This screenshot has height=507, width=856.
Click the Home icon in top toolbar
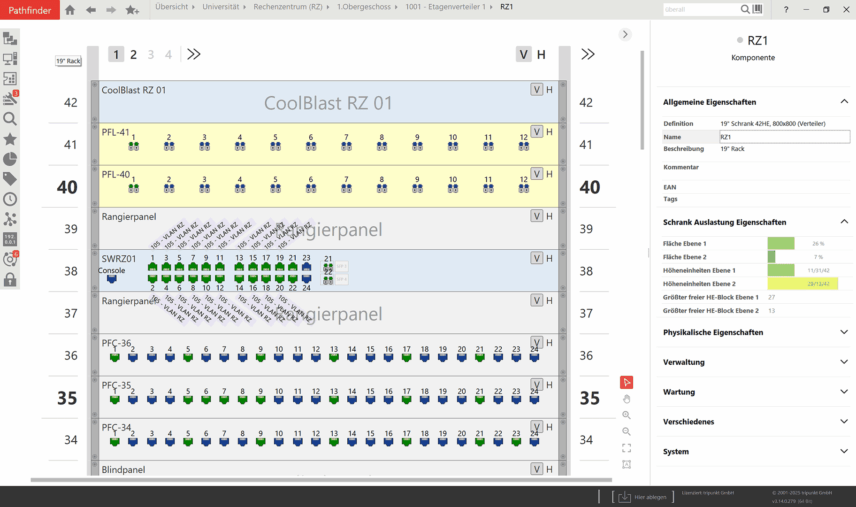pos(69,9)
